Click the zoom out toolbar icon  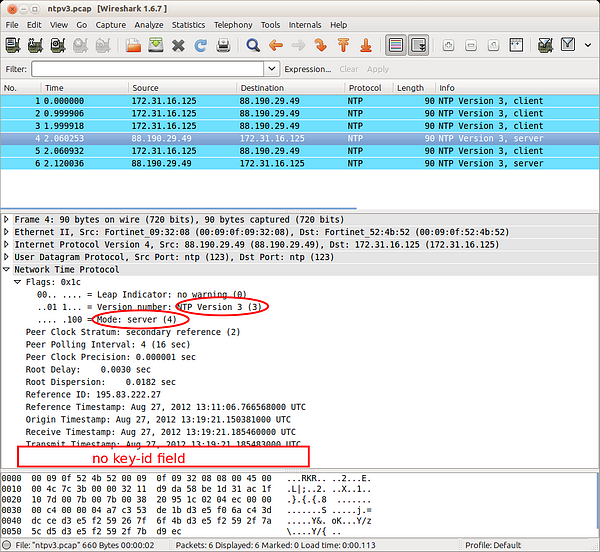pos(471,46)
